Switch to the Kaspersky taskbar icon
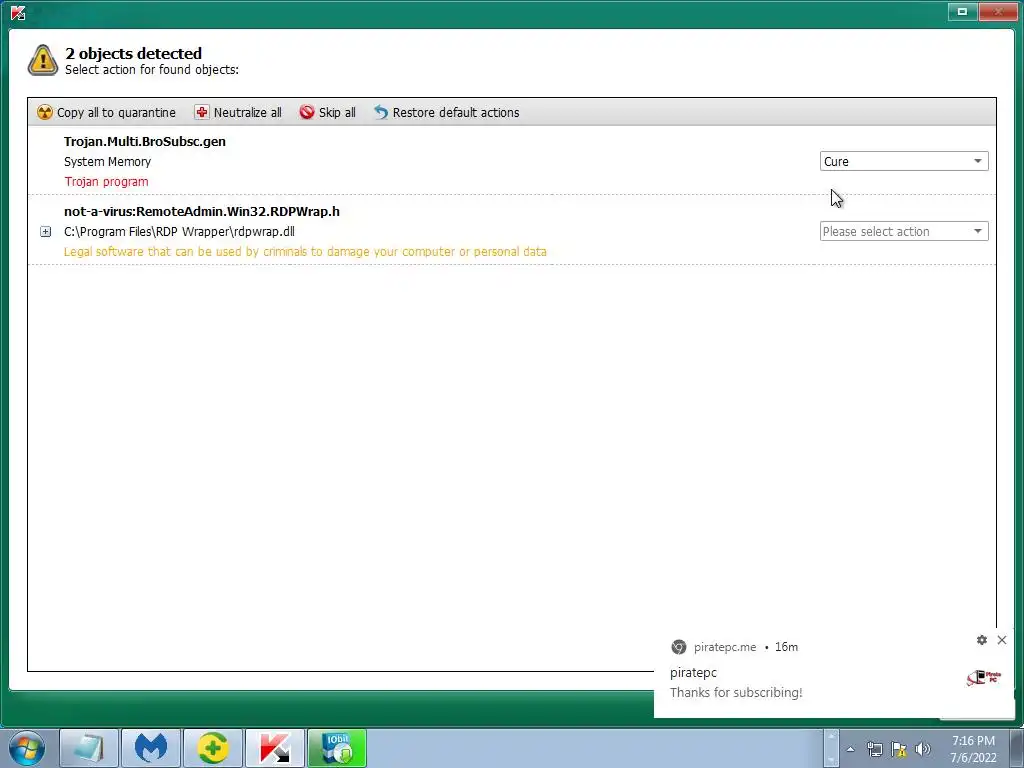The height and width of the screenshot is (768, 1024). [275, 748]
